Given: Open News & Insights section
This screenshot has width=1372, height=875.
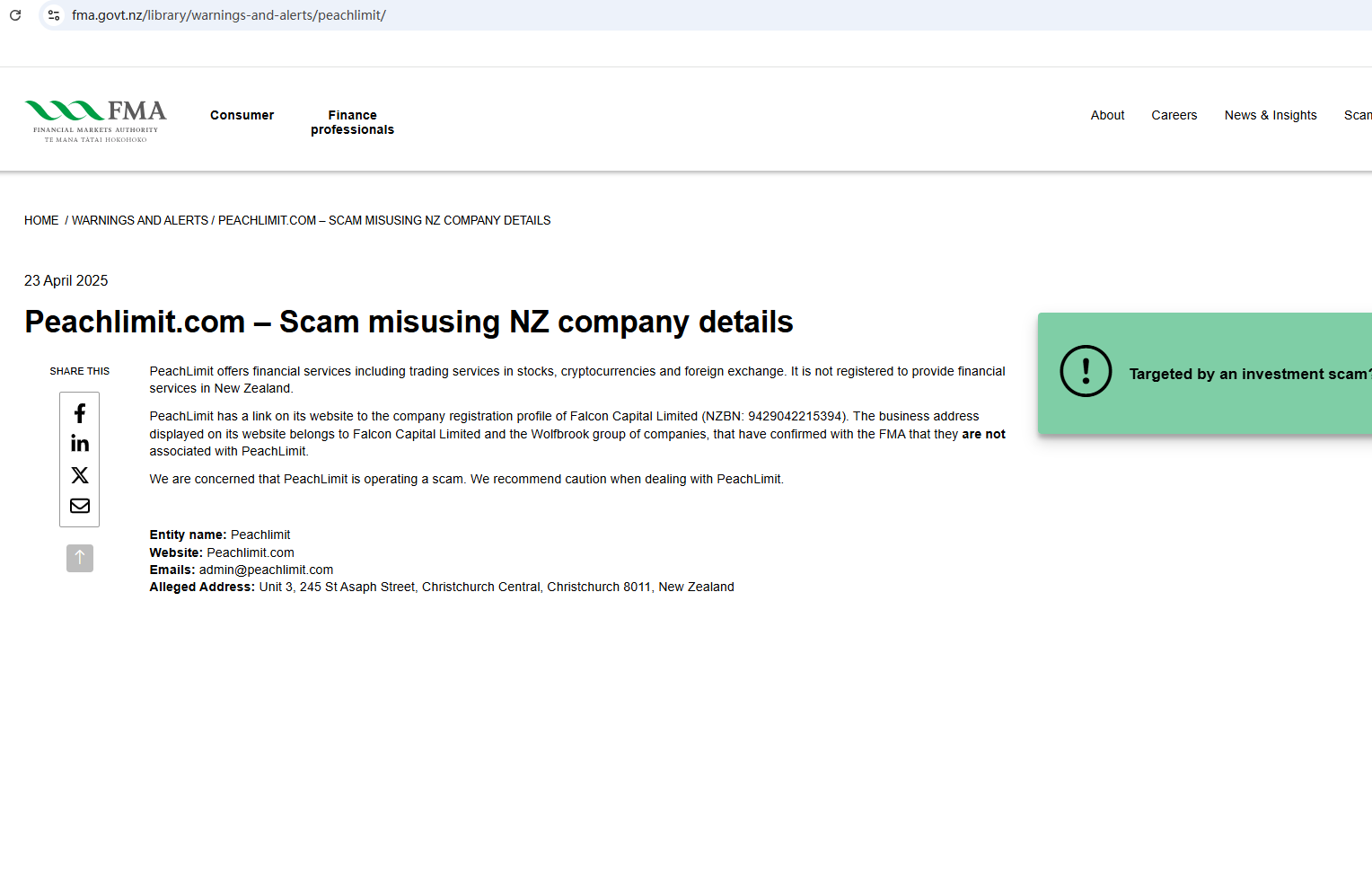Looking at the screenshot, I should coord(1270,115).
